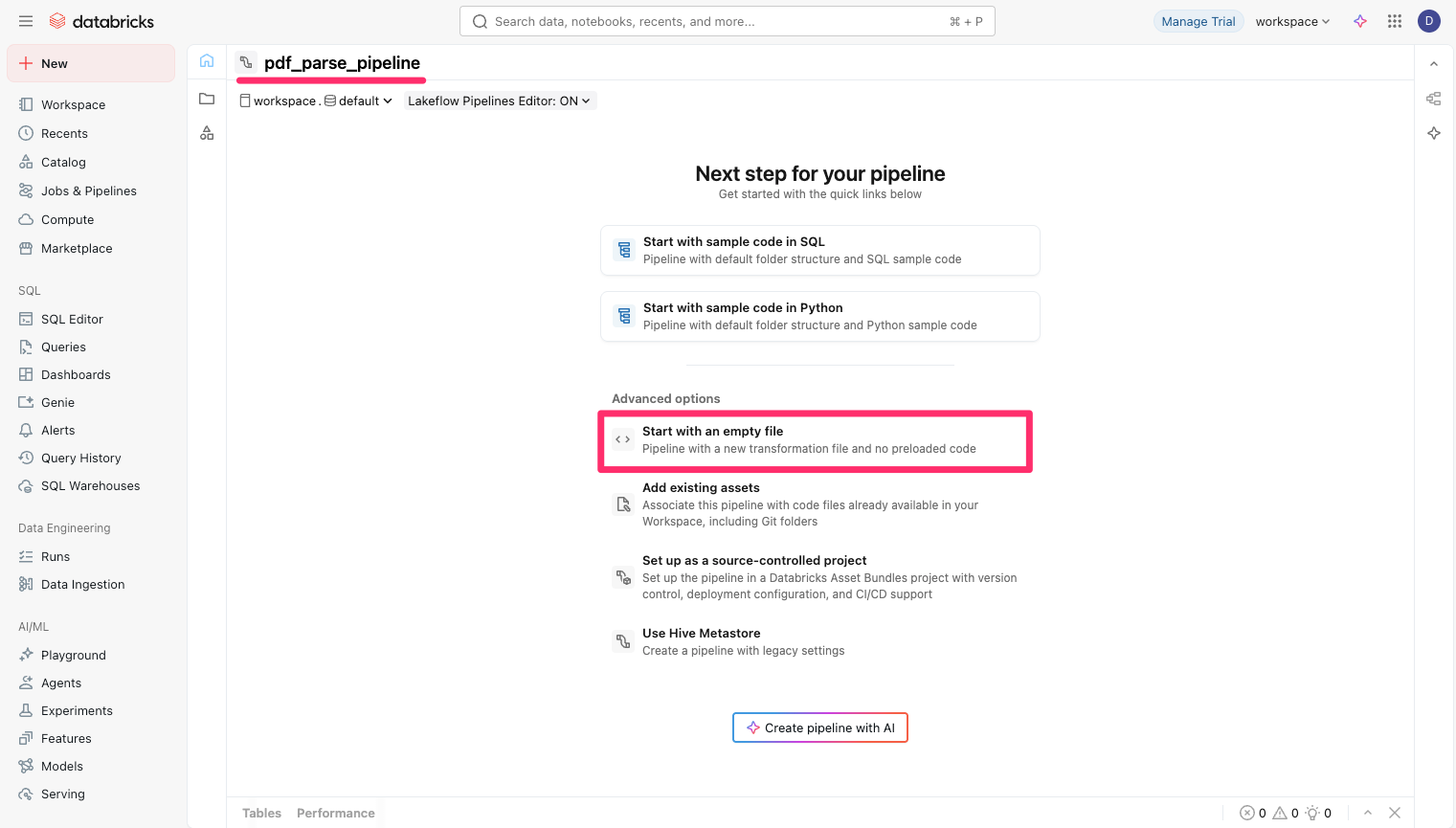Toggle the Lakeflow Pipelines Editor ON setting
Image resolution: width=1456 pixels, height=828 pixels.
499,101
